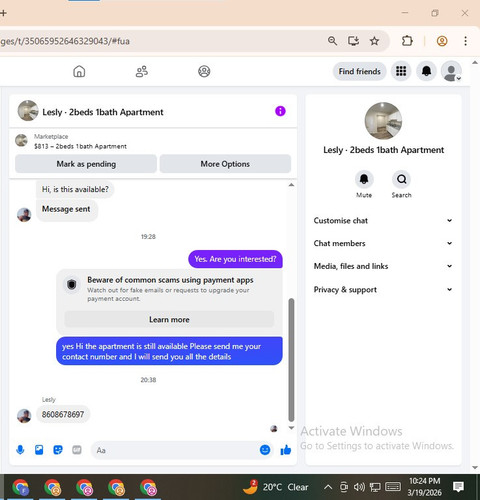This screenshot has height=500, width=480.
Task: Open the apps grid menu icon
Action: 401,71
